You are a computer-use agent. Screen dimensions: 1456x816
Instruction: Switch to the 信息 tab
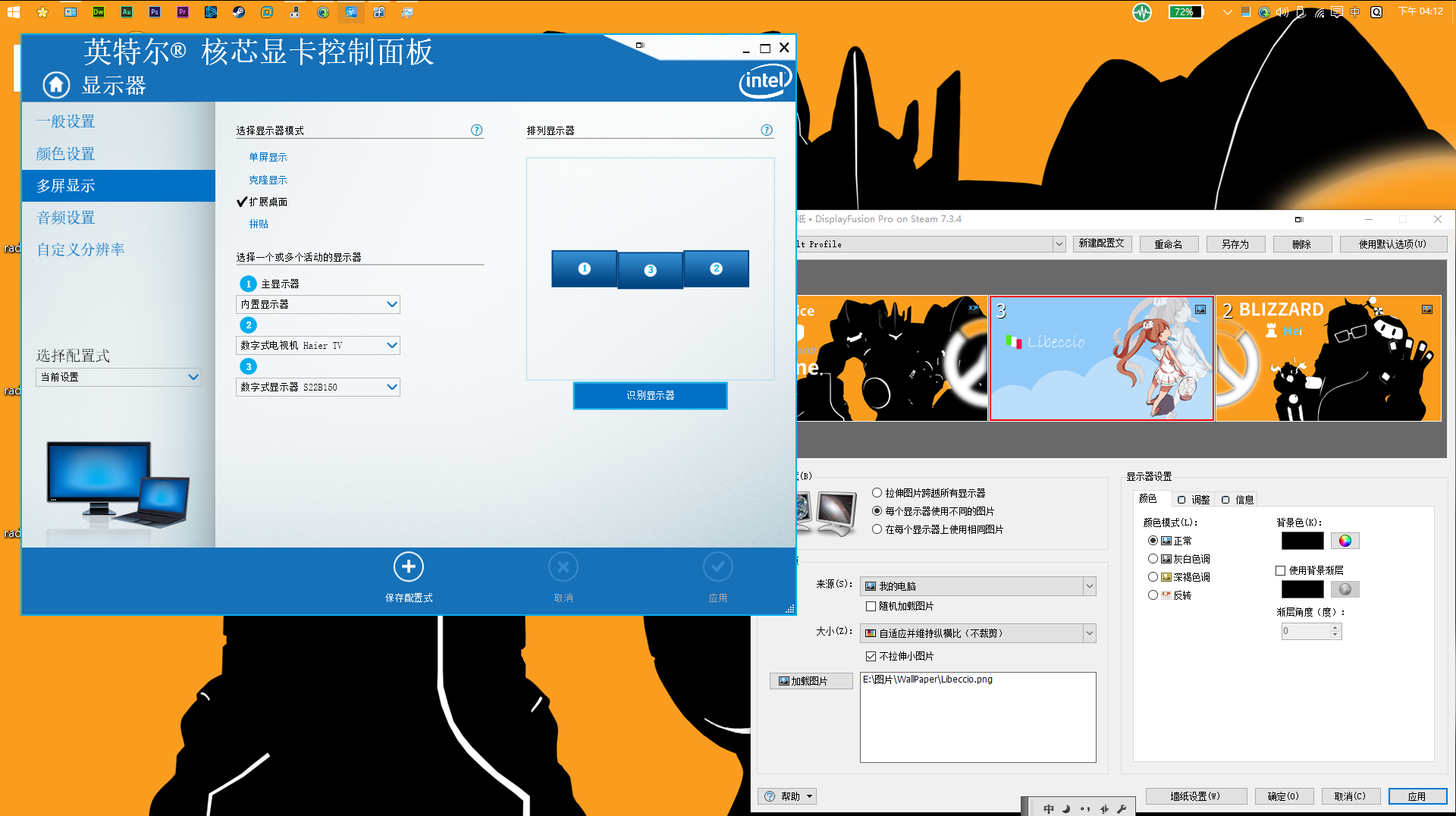click(1238, 500)
